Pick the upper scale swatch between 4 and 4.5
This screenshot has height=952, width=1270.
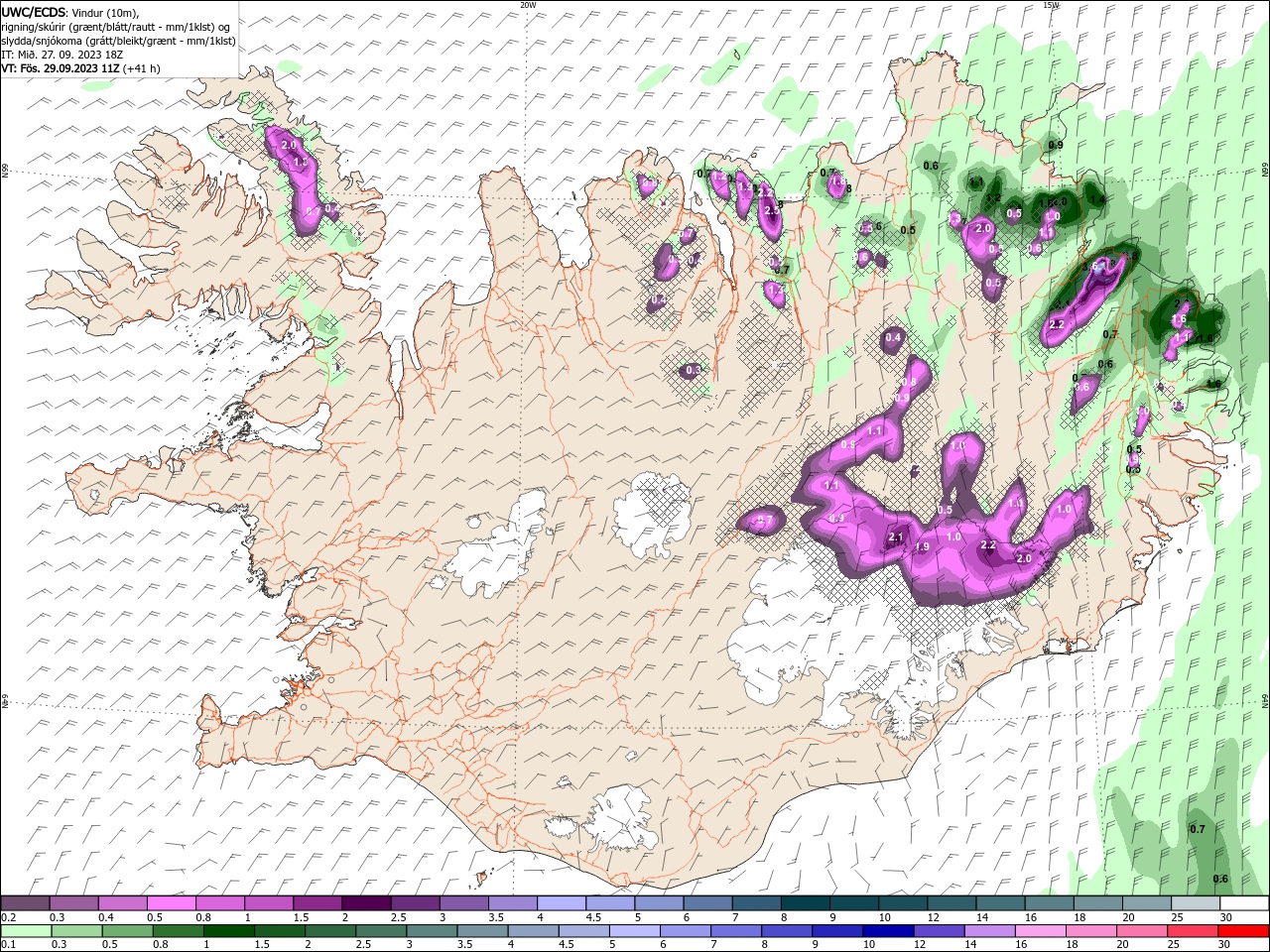(562, 903)
